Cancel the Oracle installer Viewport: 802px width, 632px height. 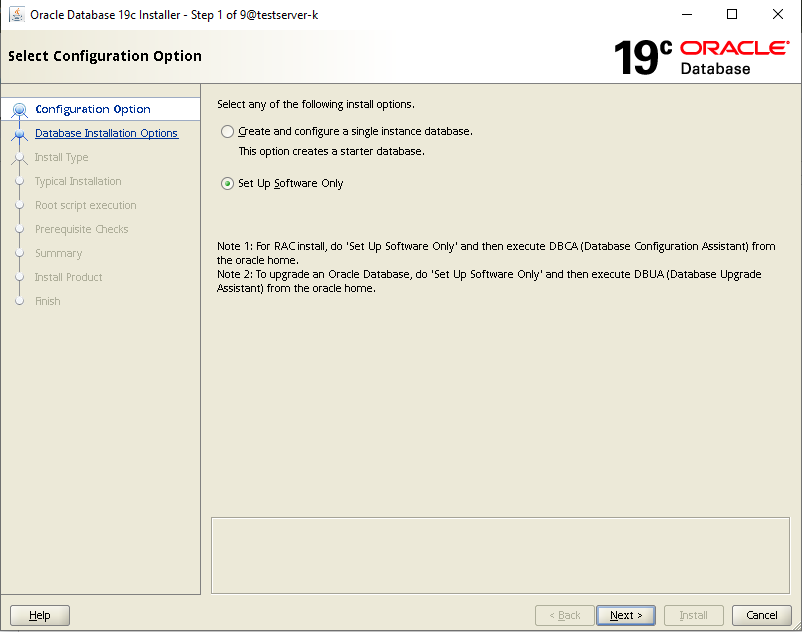pos(762,615)
